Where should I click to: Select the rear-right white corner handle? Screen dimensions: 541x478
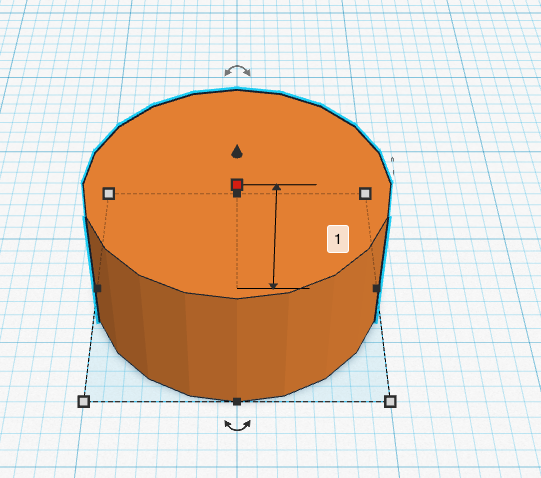365,193
